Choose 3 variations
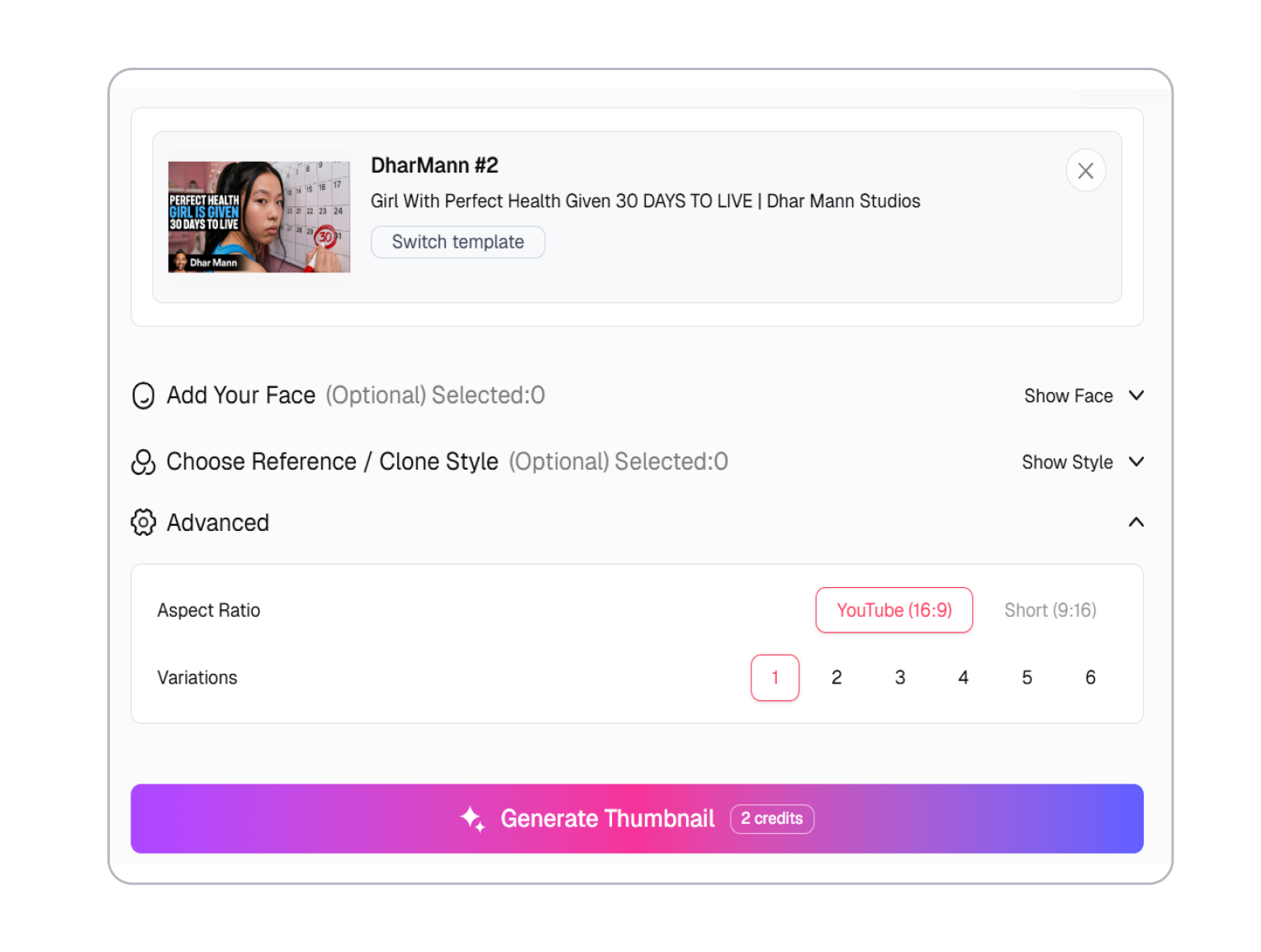The height and width of the screenshot is (952, 1261). (900, 678)
